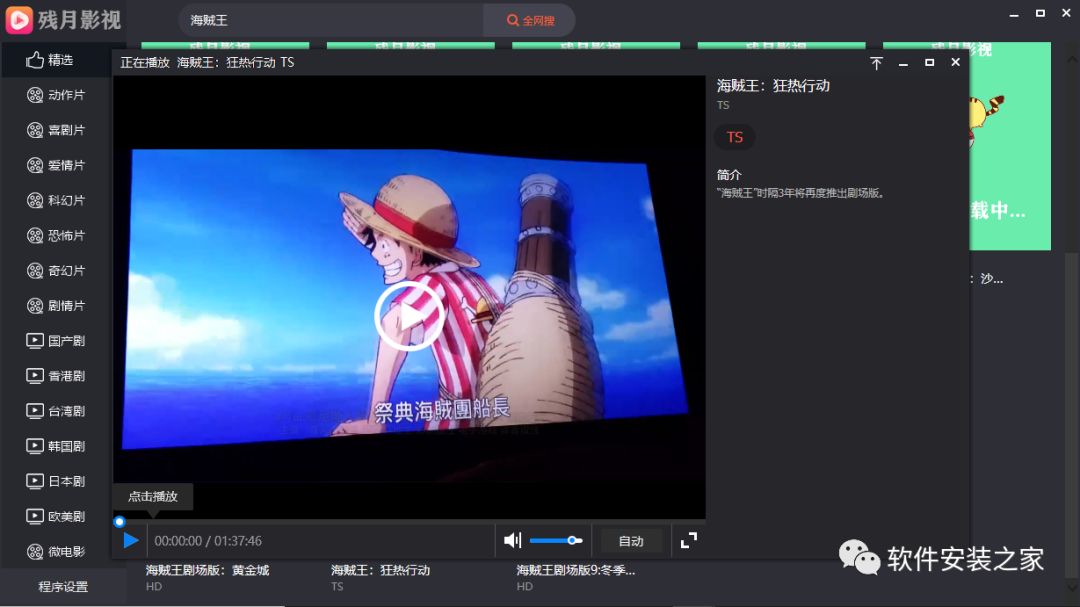
Task: Click the video progress bar handle
Action: click(119, 522)
